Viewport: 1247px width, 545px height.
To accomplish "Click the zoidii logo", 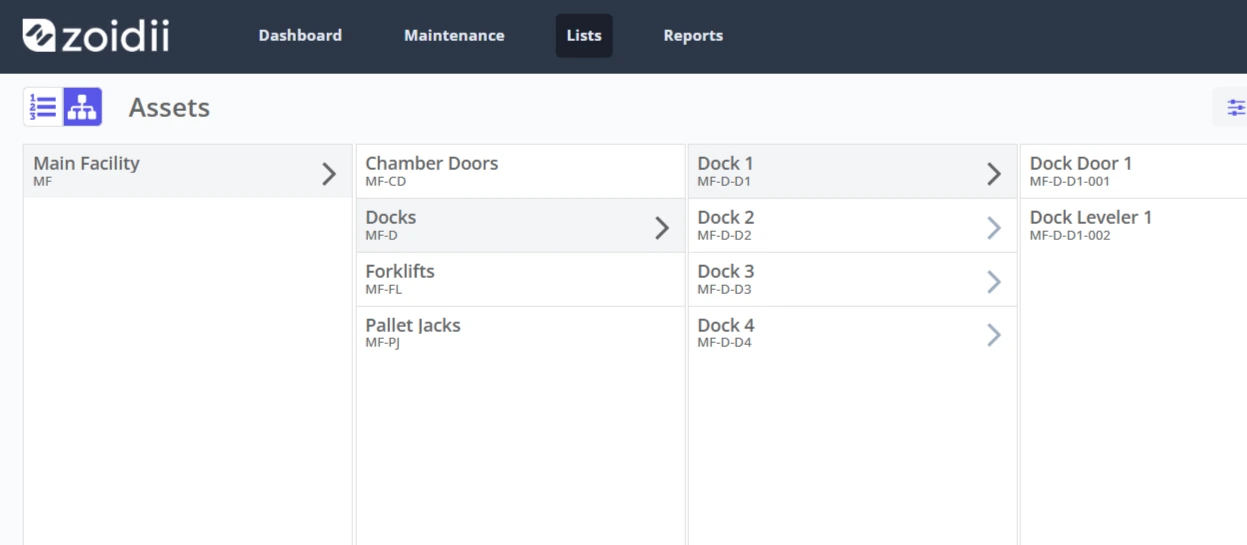I will (97, 36).
